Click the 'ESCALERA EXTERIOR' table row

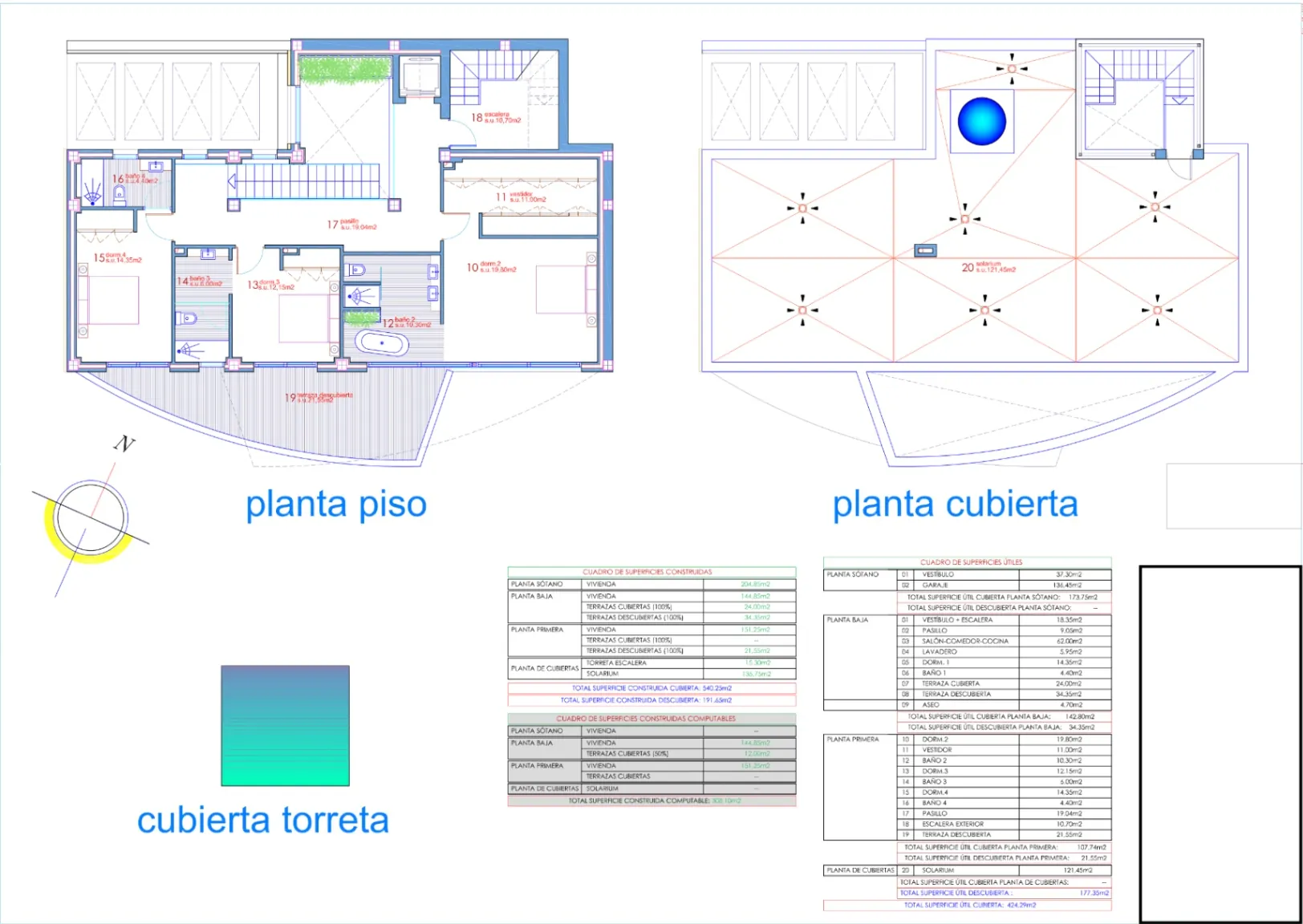(x=1004, y=824)
